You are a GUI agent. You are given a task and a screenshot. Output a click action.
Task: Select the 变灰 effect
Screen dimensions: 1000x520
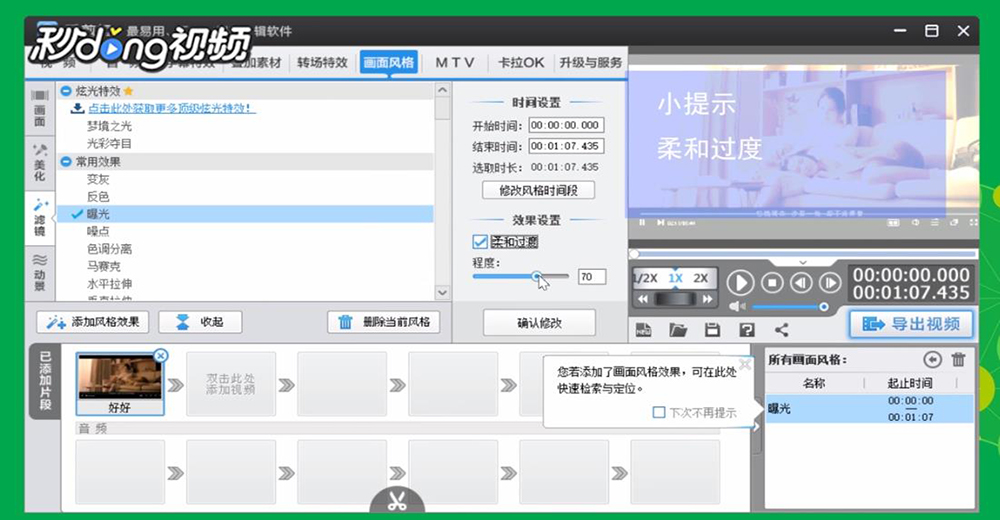coord(98,179)
